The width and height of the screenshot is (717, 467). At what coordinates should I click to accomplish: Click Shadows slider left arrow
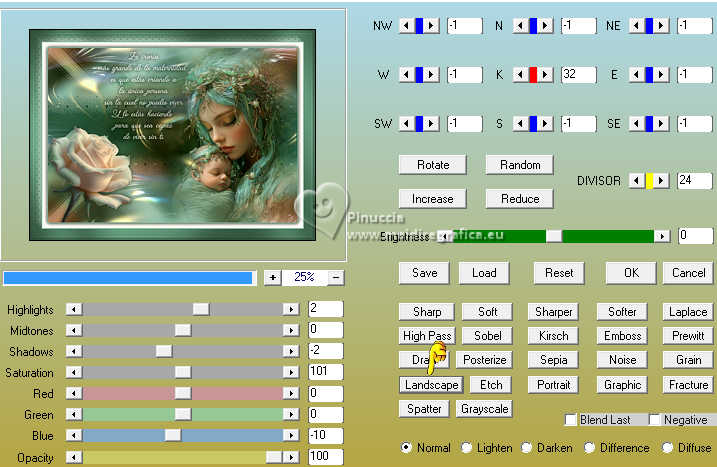point(74,351)
